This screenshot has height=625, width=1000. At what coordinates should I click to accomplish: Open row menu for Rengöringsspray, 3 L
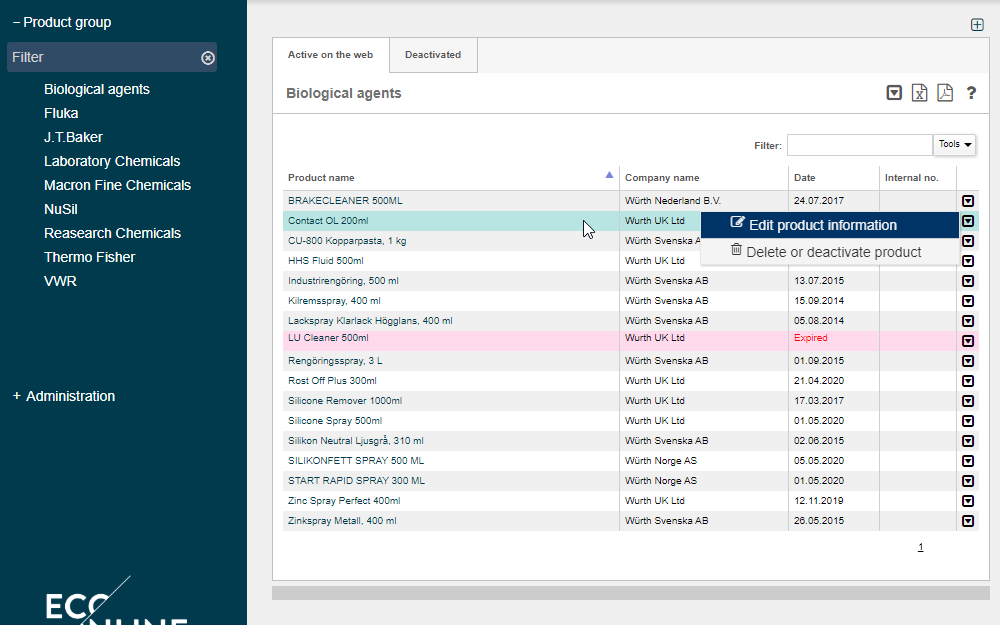pyautogui.click(x=967, y=361)
